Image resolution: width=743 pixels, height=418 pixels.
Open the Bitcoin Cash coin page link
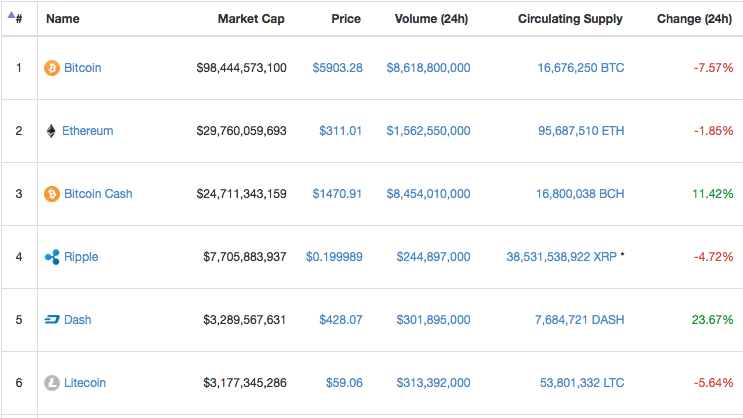click(98, 194)
